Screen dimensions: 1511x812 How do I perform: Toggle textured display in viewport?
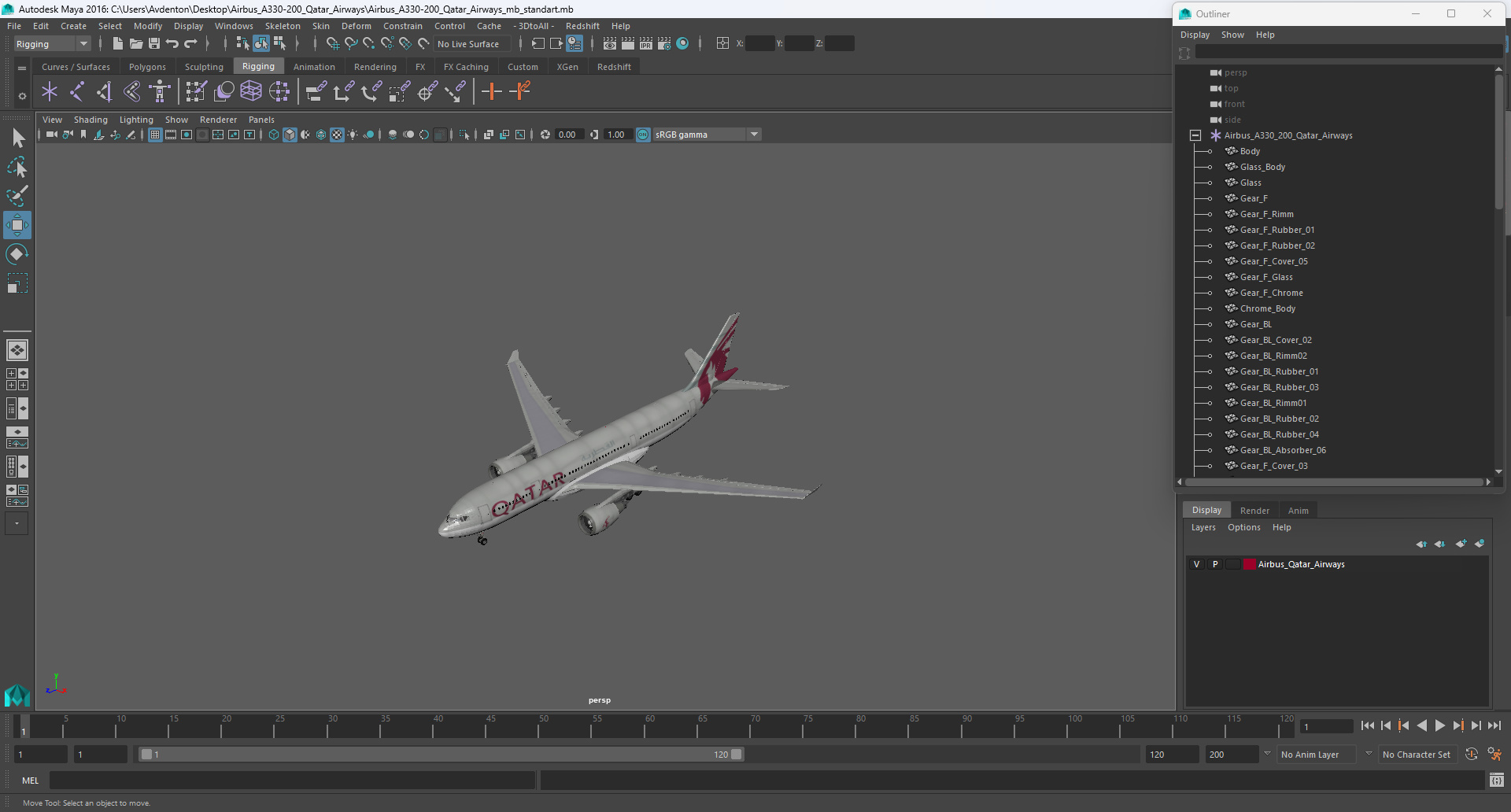click(337, 135)
